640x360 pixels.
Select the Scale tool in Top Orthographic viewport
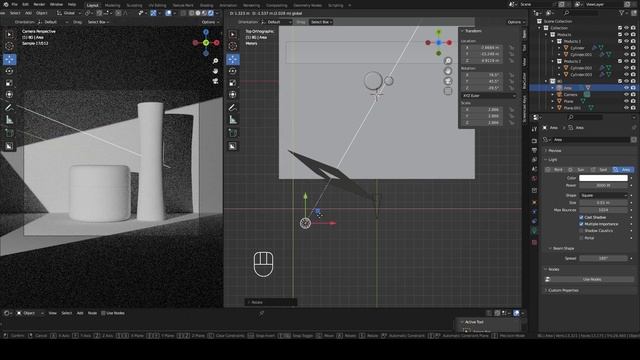(233, 83)
